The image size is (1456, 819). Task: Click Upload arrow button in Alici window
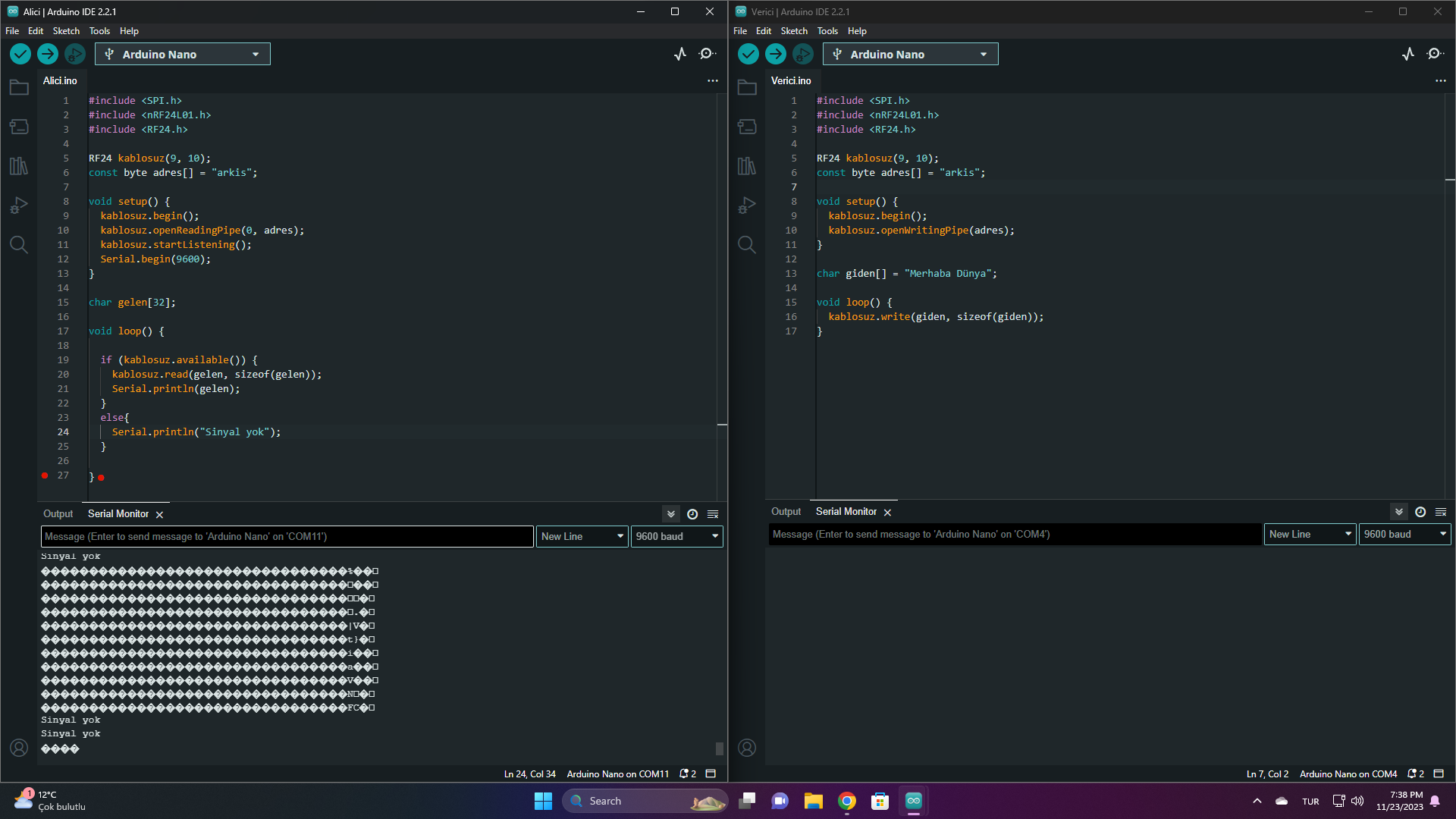(x=48, y=54)
